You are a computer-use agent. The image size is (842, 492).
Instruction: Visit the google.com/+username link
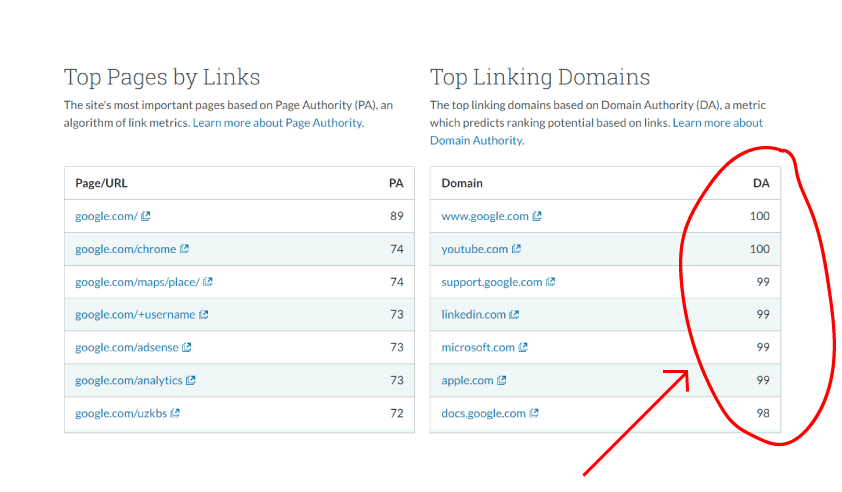135,315
